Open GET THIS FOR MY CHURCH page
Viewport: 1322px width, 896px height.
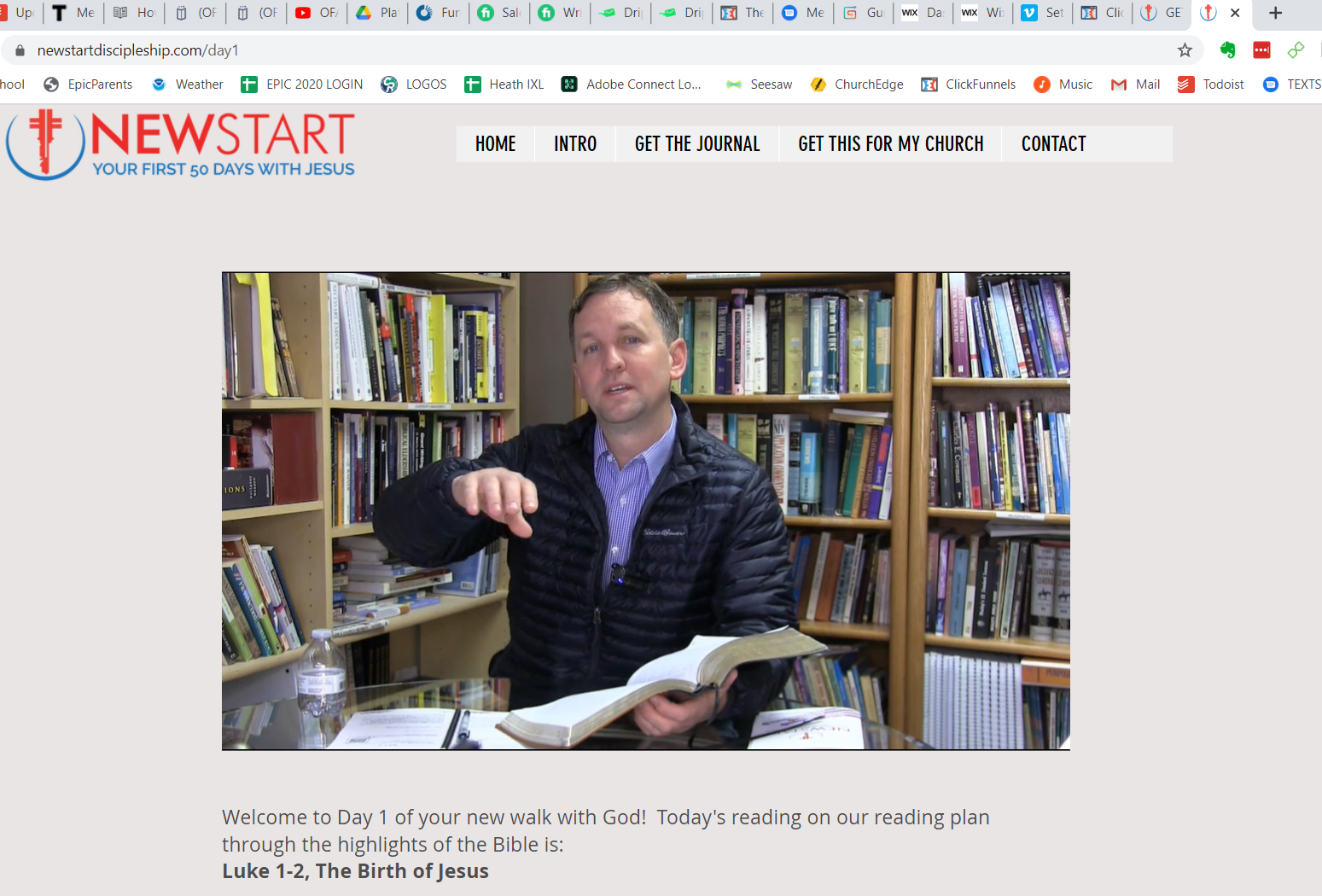pyautogui.click(x=891, y=144)
